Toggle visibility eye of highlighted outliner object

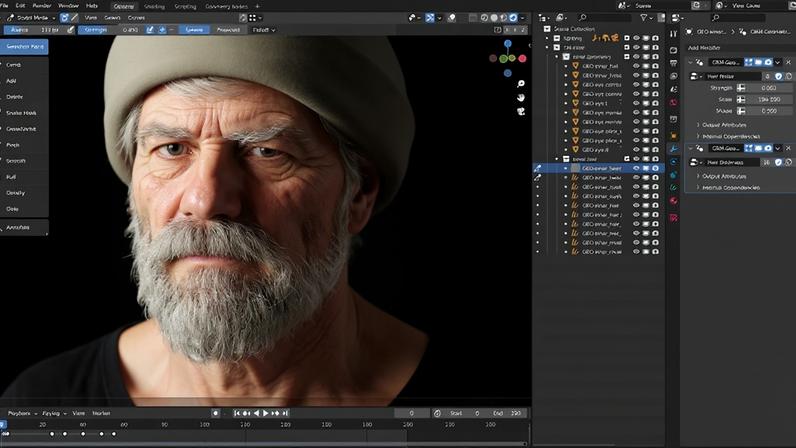click(637, 168)
